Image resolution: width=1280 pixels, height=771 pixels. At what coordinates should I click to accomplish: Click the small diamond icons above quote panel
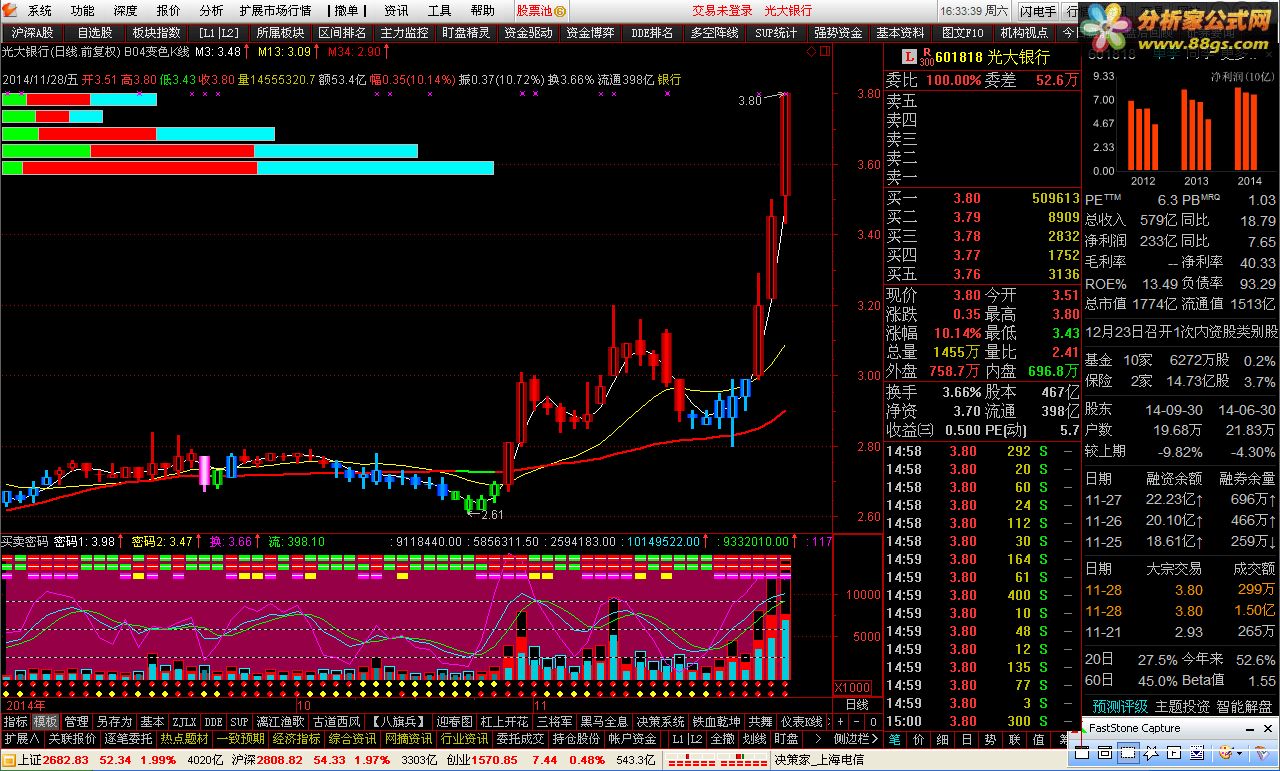816,49
